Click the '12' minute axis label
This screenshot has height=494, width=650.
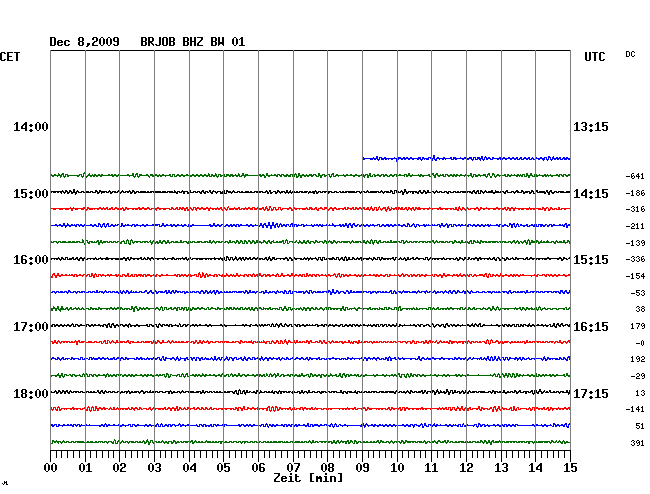click(x=466, y=468)
